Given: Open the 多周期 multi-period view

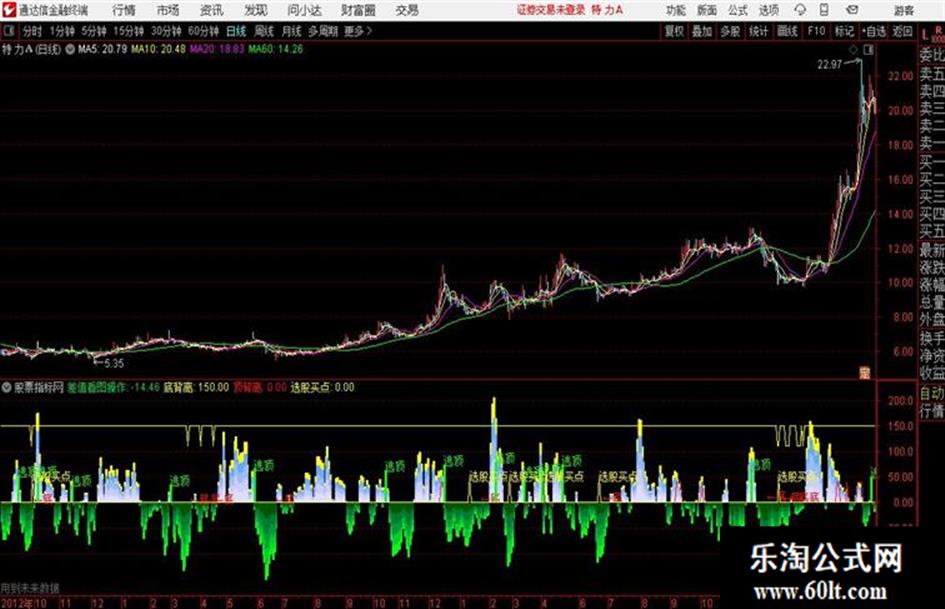Looking at the screenshot, I should 322,31.
